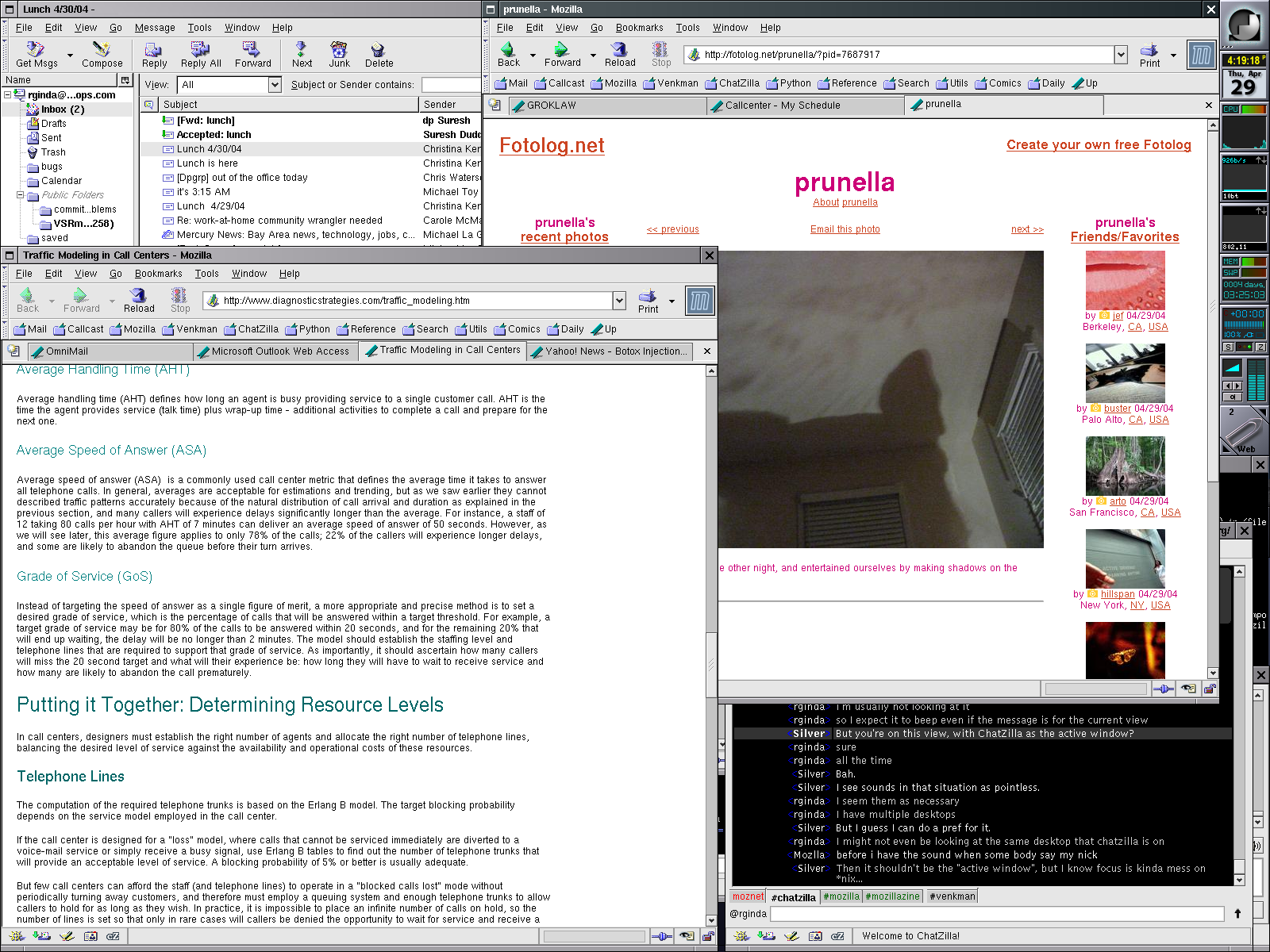
Task: Open the Forward history dropdown in the Traffic Modeling window
Action: pyautogui.click(x=112, y=301)
